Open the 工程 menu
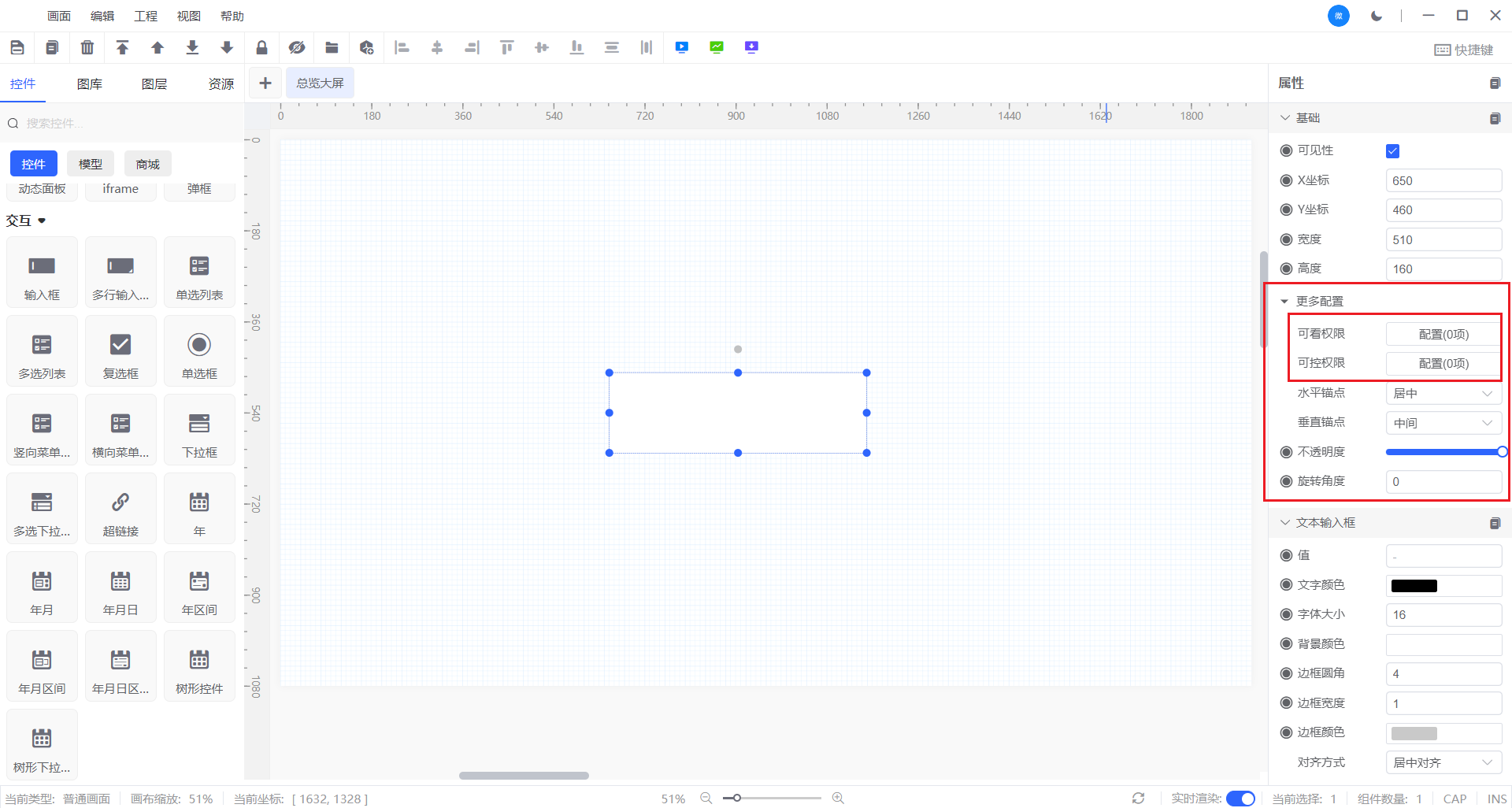The width and height of the screenshot is (1512, 808). coord(146,16)
